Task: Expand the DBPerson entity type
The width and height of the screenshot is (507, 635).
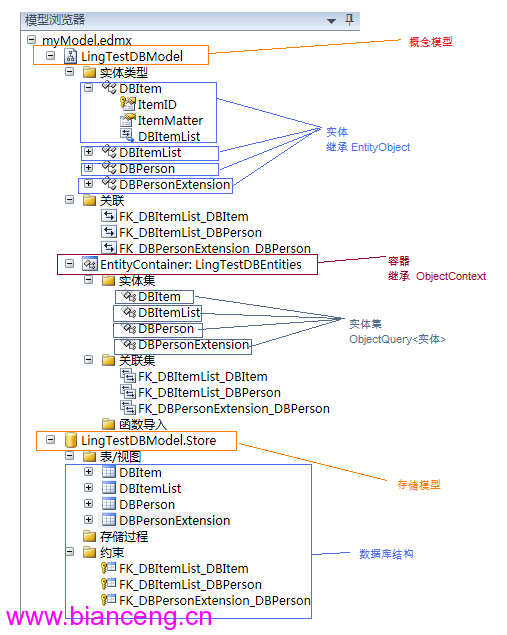Action: point(88,168)
